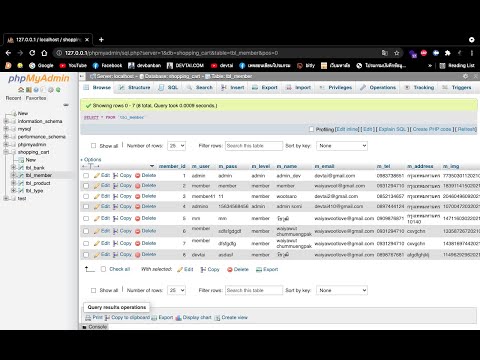Open the lower Sort by key dropdown

(342, 290)
